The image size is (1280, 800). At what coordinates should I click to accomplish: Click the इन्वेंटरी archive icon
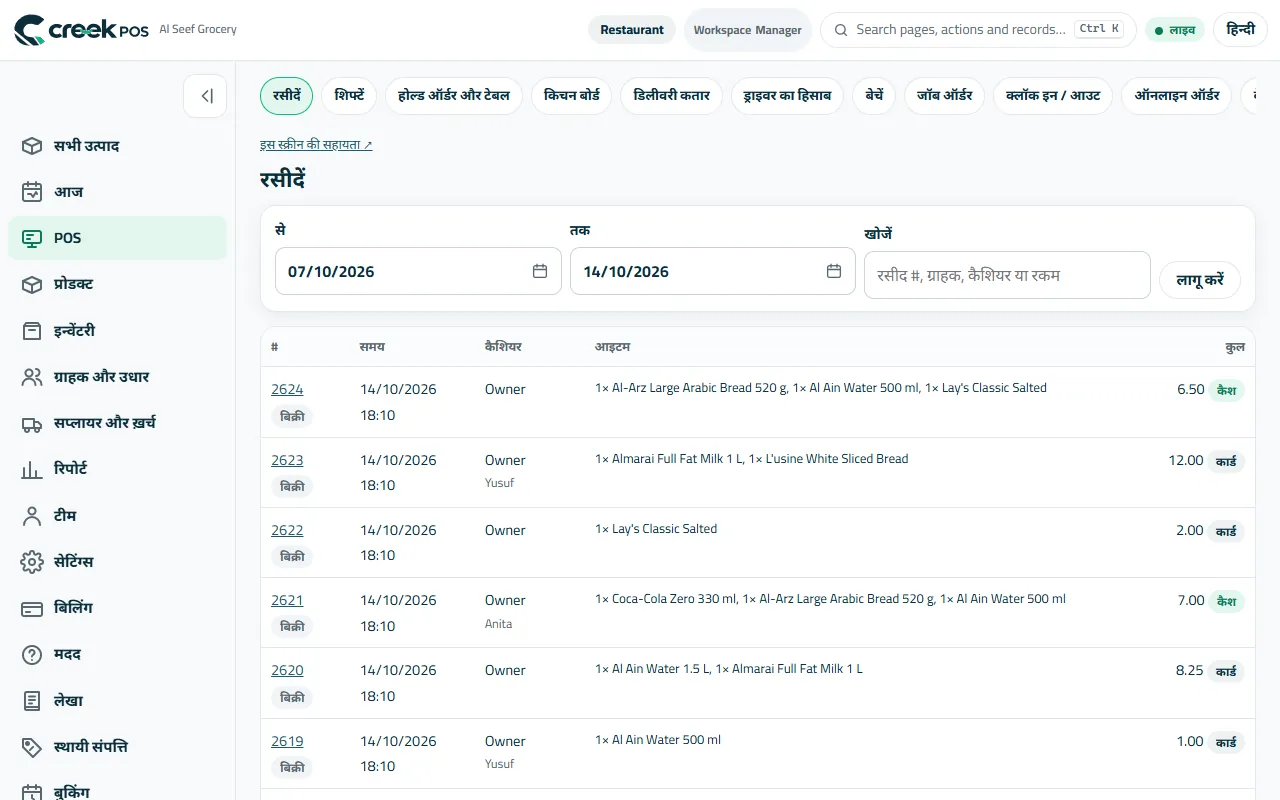32,331
